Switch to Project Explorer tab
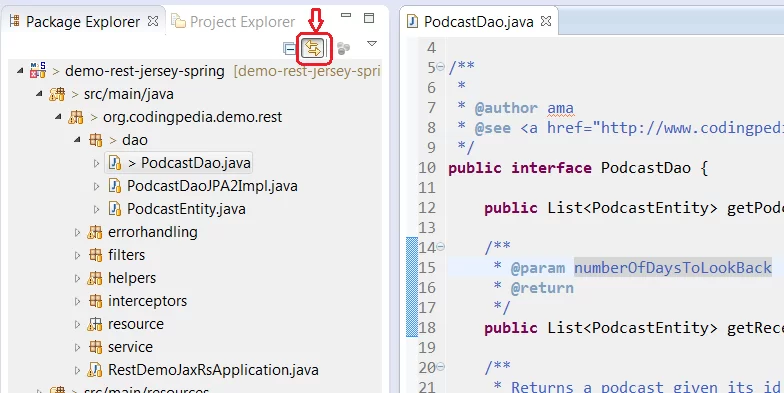Image resolution: width=784 pixels, height=393 pixels. tap(242, 22)
